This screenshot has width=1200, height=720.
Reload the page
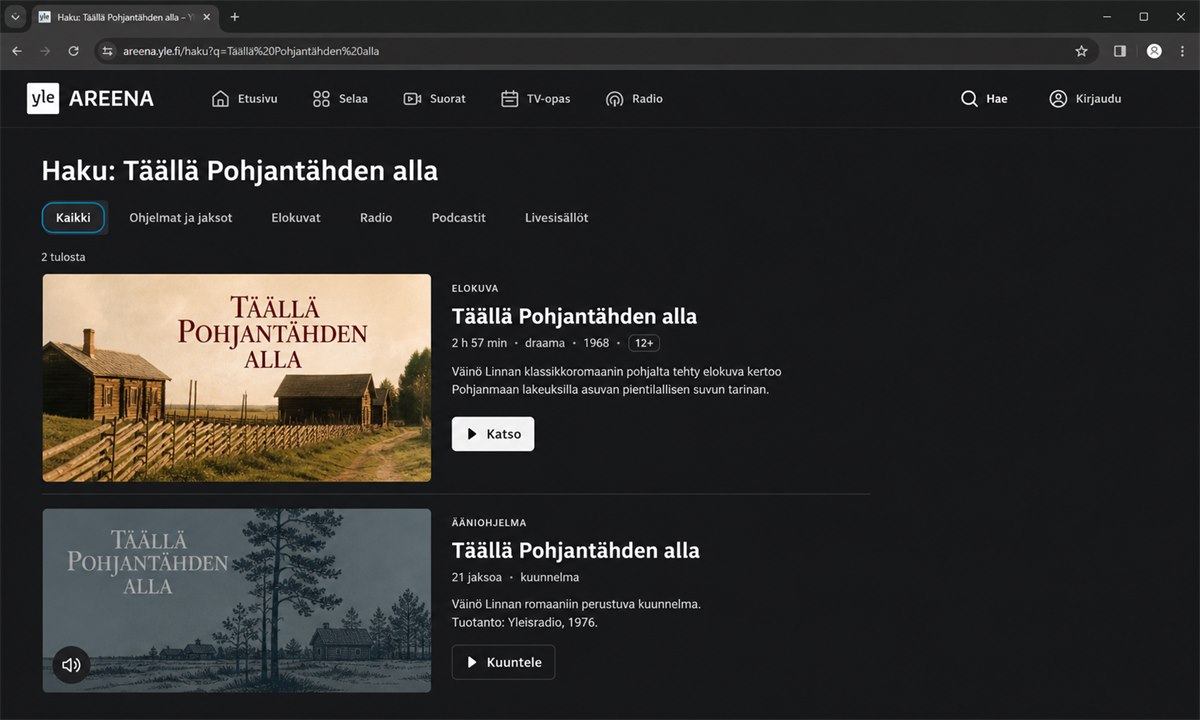pos(73,51)
